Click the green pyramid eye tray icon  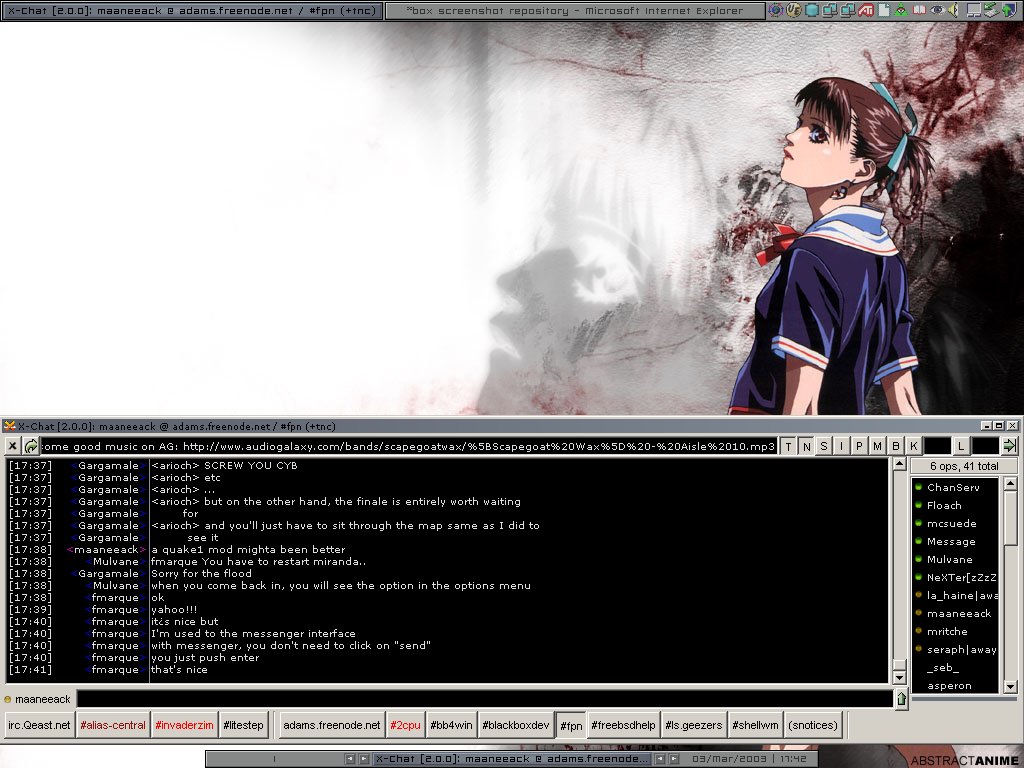pyautogui.click(x=901, y=10)
